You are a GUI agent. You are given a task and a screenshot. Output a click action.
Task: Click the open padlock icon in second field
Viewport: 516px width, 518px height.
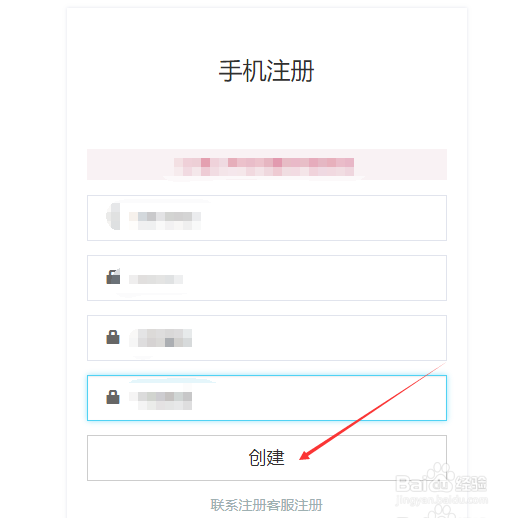click(x=113, y=277)
